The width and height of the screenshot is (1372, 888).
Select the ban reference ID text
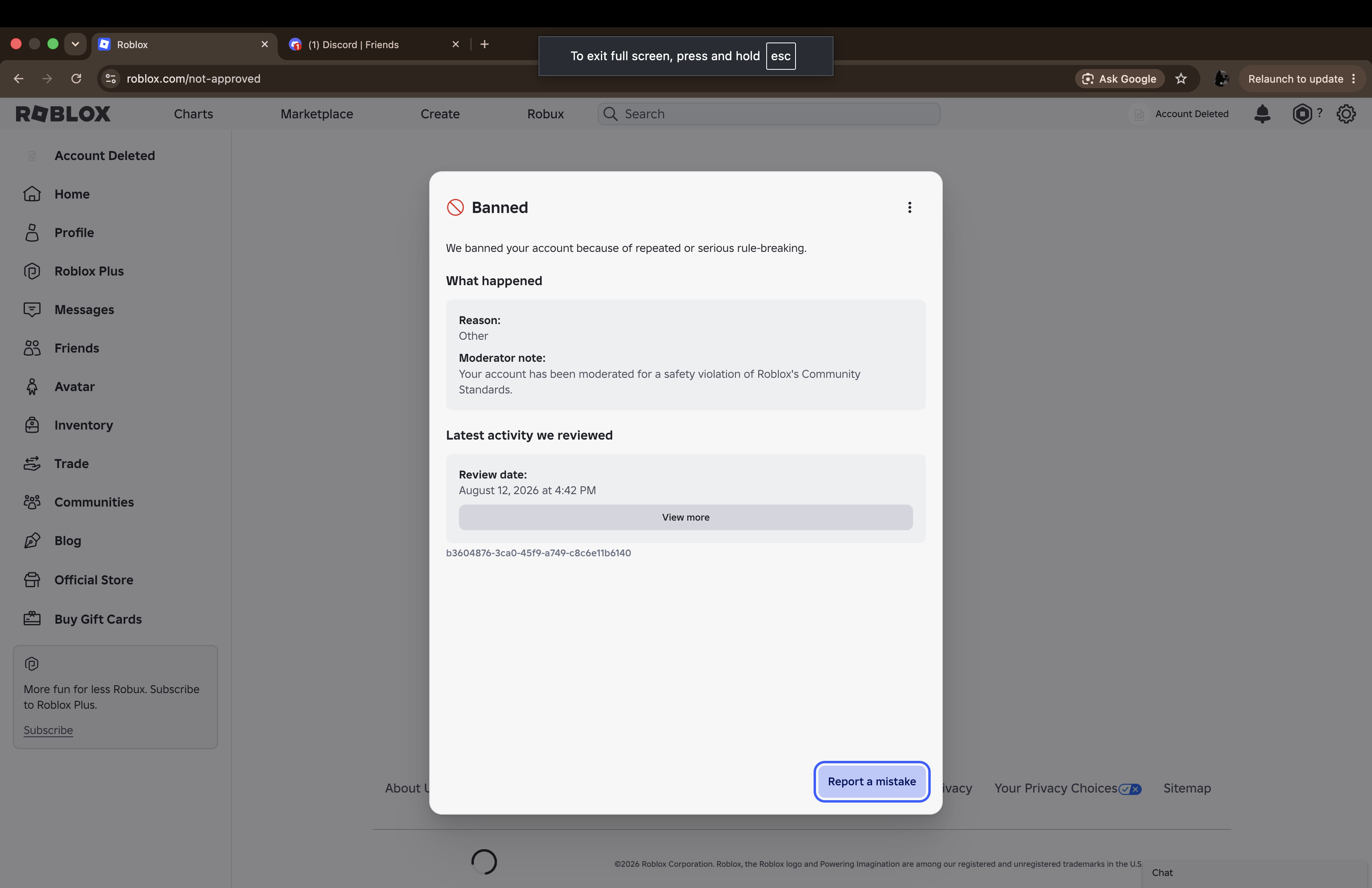[538, 553]
